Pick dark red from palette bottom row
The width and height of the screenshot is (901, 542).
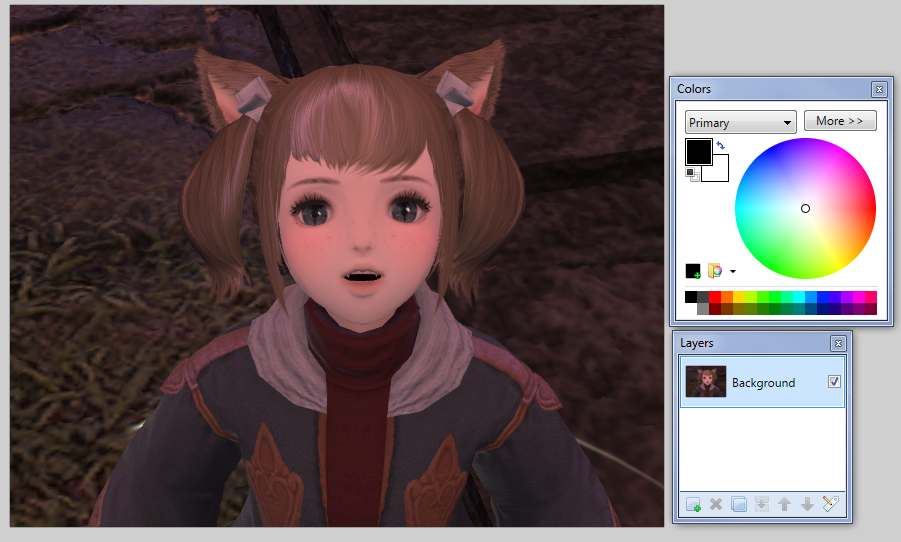pos(715,309)
